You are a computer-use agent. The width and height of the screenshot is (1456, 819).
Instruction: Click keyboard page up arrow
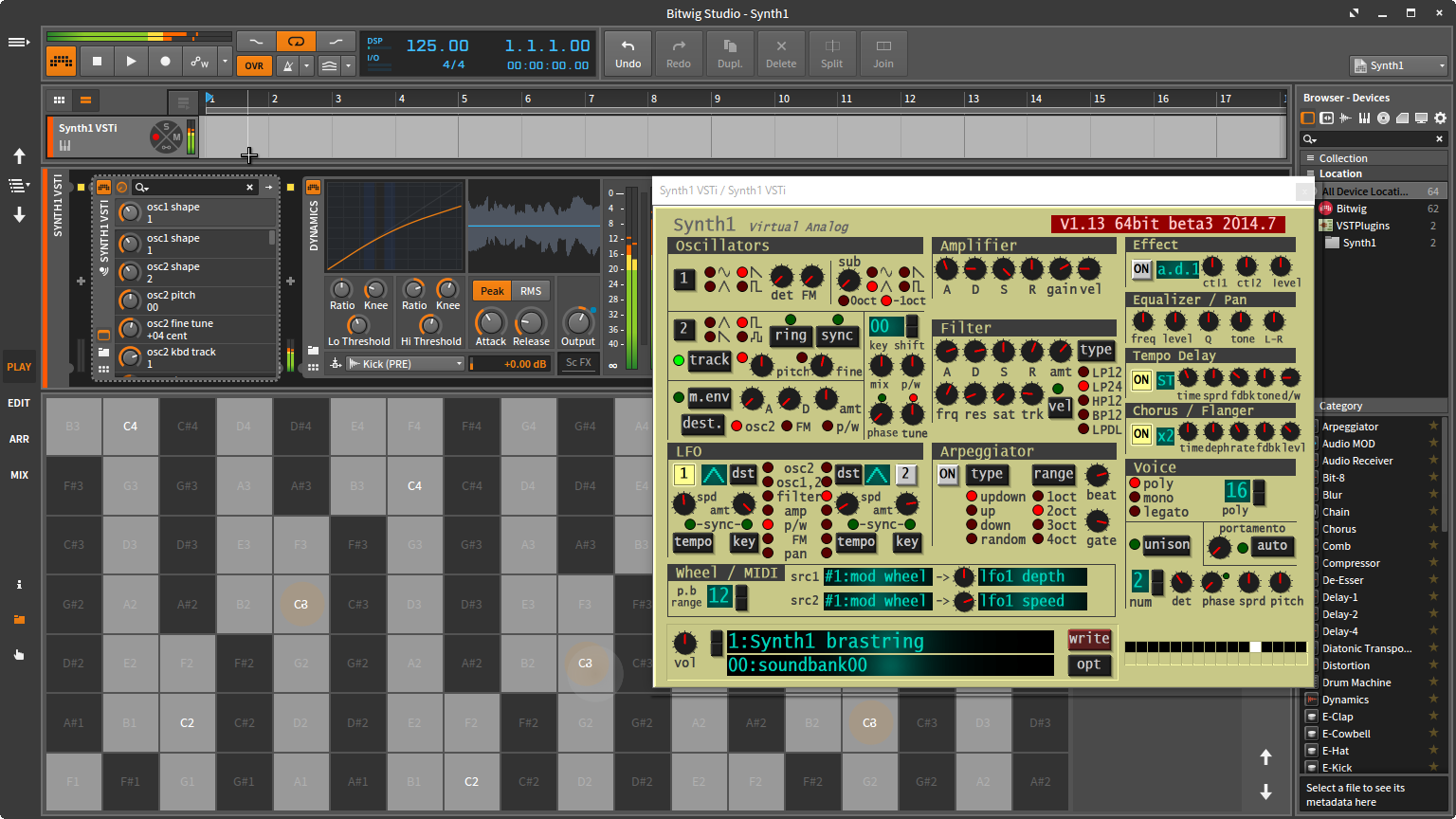coord(1265,756)
